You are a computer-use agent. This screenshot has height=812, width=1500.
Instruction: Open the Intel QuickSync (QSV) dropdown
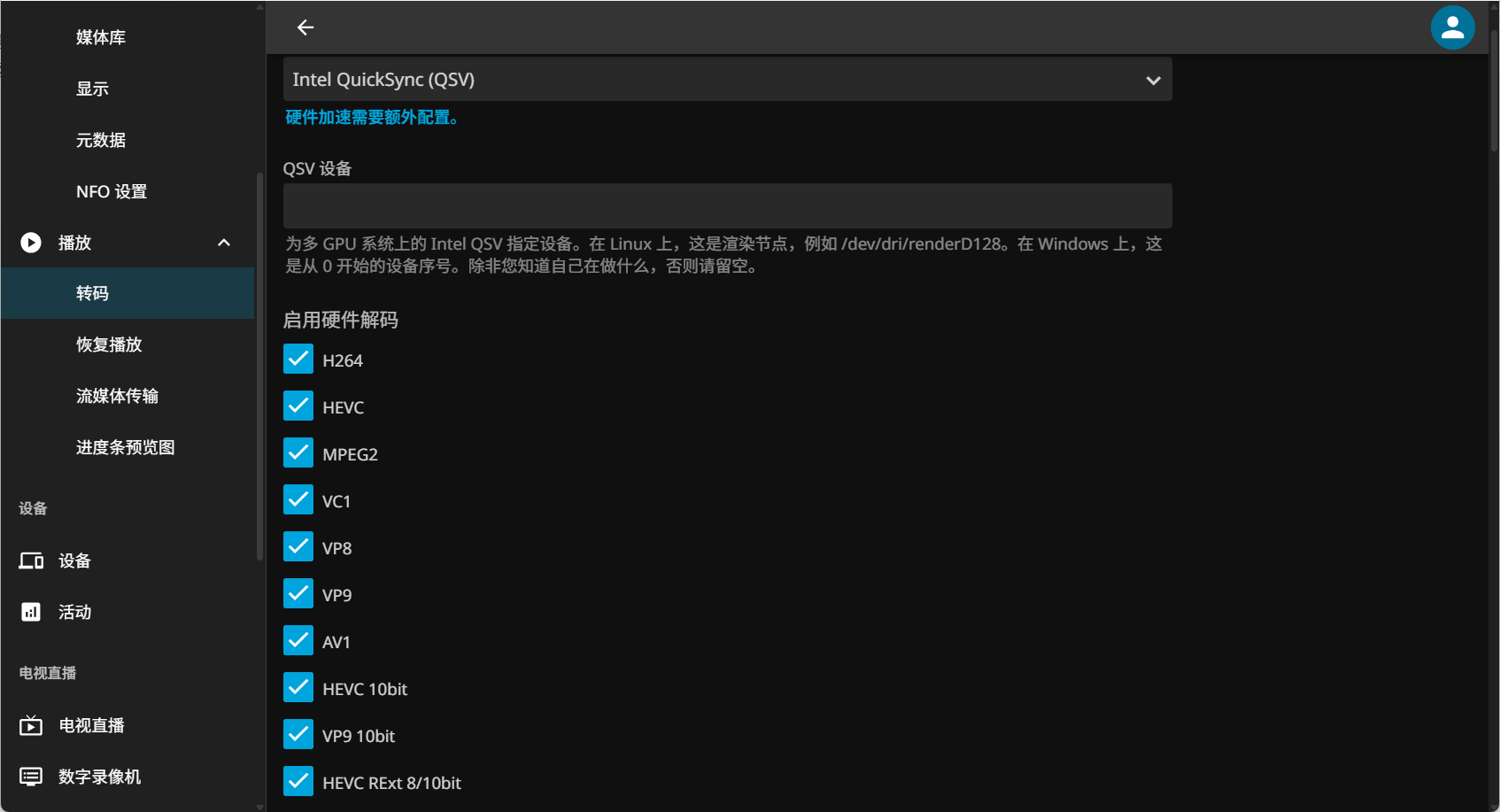coord(727,80)
